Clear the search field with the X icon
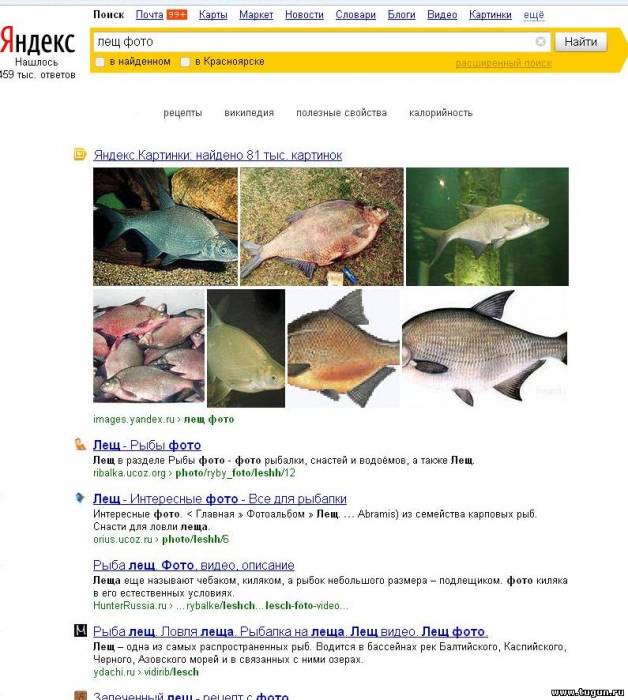The height and width of the screenshot is (700, 628). (x=540, y=42)
